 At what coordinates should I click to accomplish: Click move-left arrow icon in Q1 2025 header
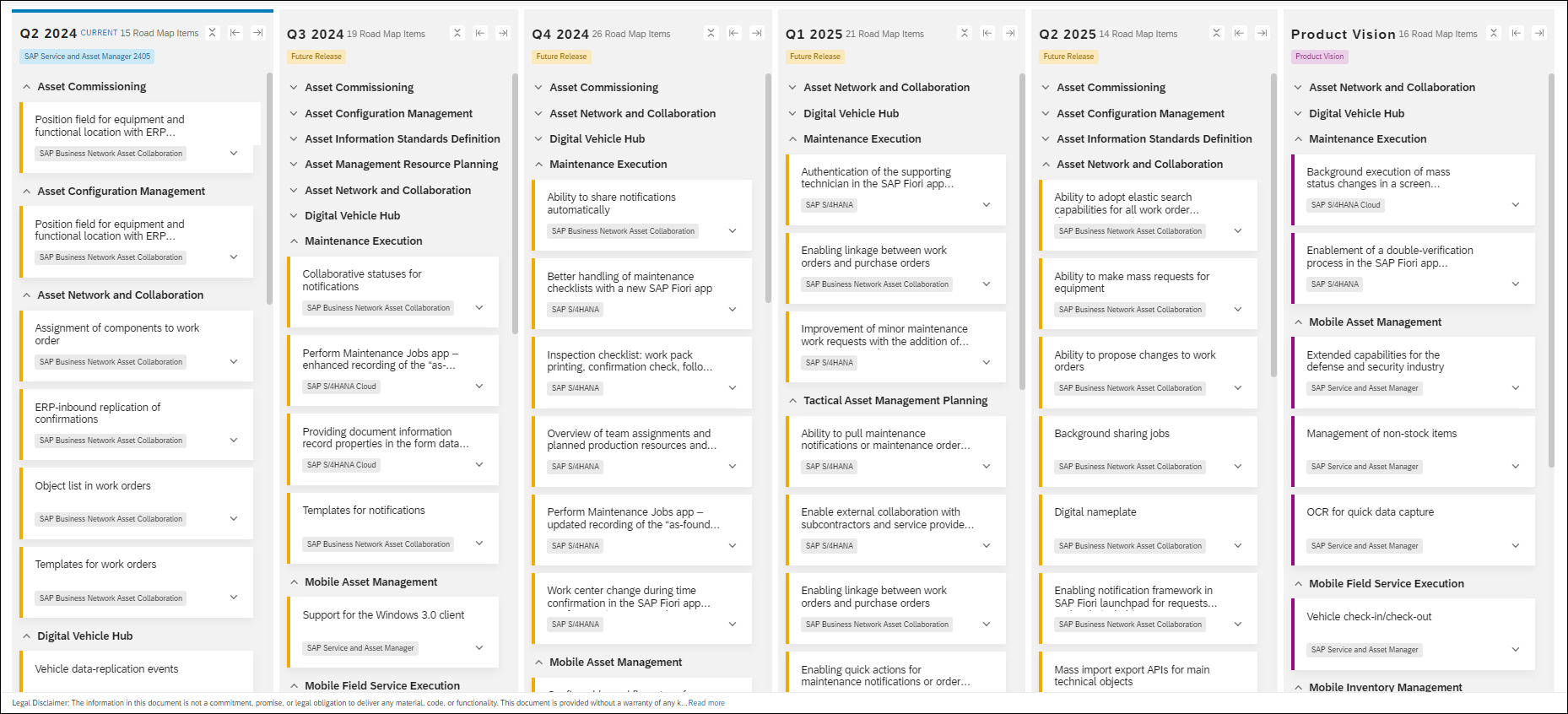click(987, 34)
